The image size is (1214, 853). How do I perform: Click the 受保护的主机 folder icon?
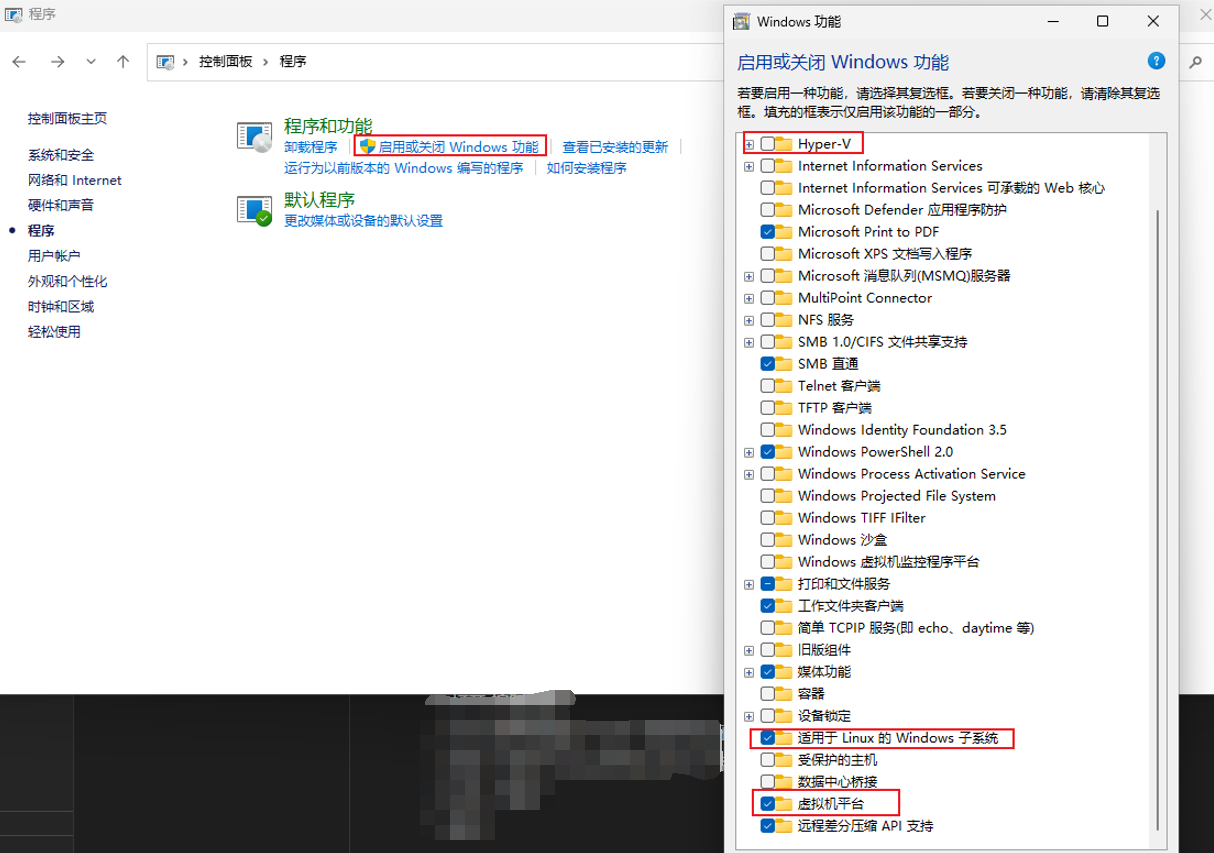coord(784,760)
